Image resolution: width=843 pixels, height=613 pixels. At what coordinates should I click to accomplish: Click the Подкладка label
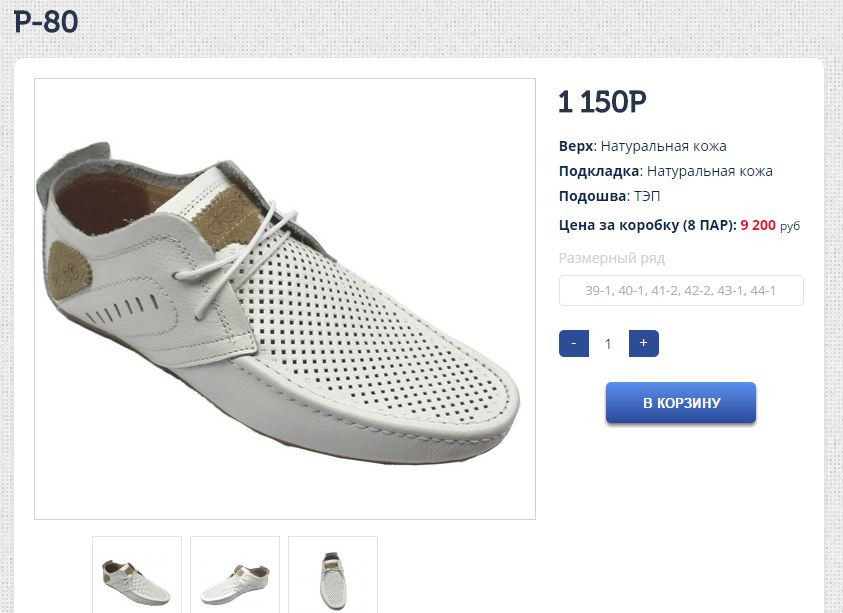coord(599,171)
